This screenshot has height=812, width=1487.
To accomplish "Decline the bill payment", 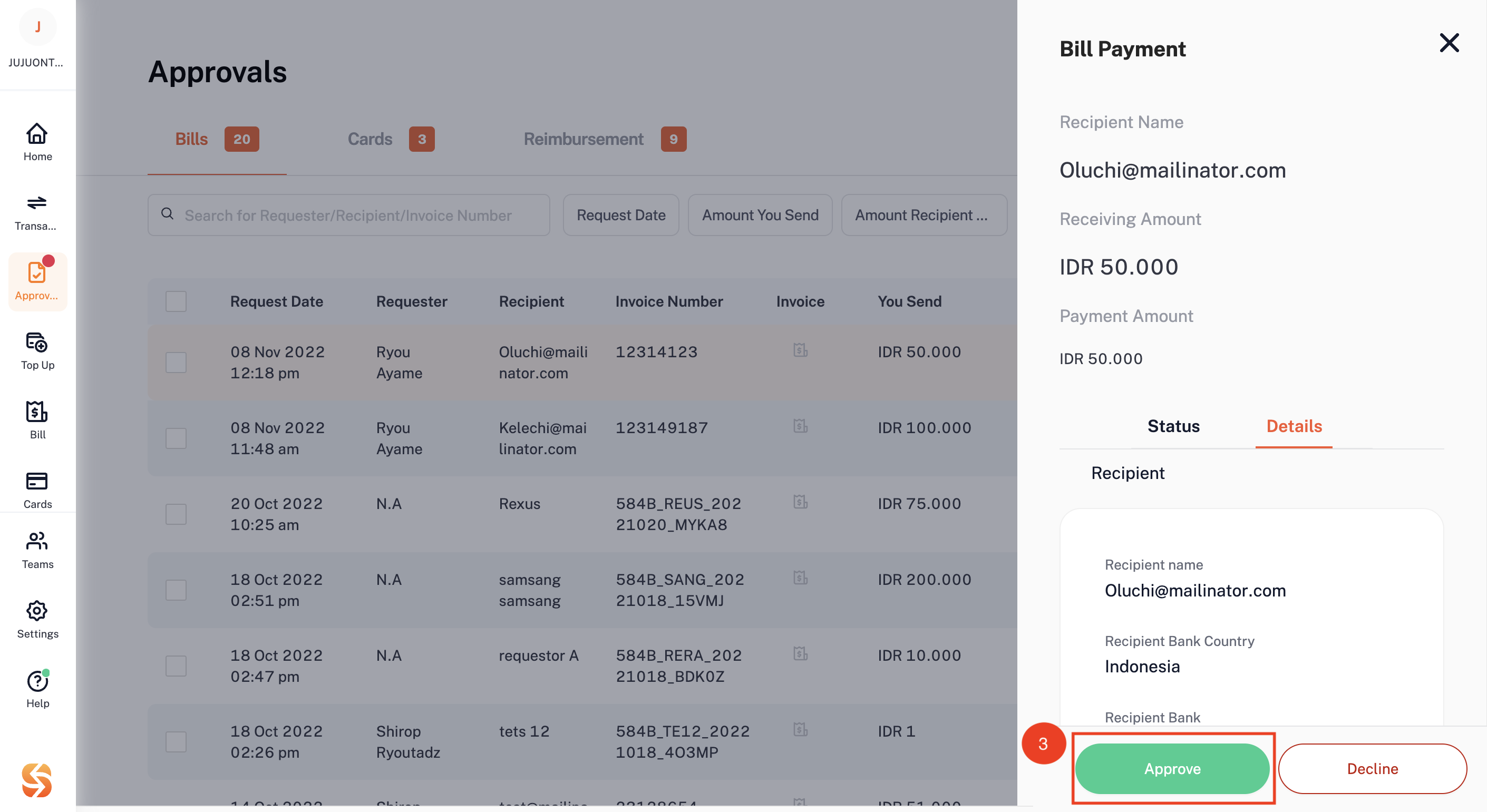I will coord(1373,769).
